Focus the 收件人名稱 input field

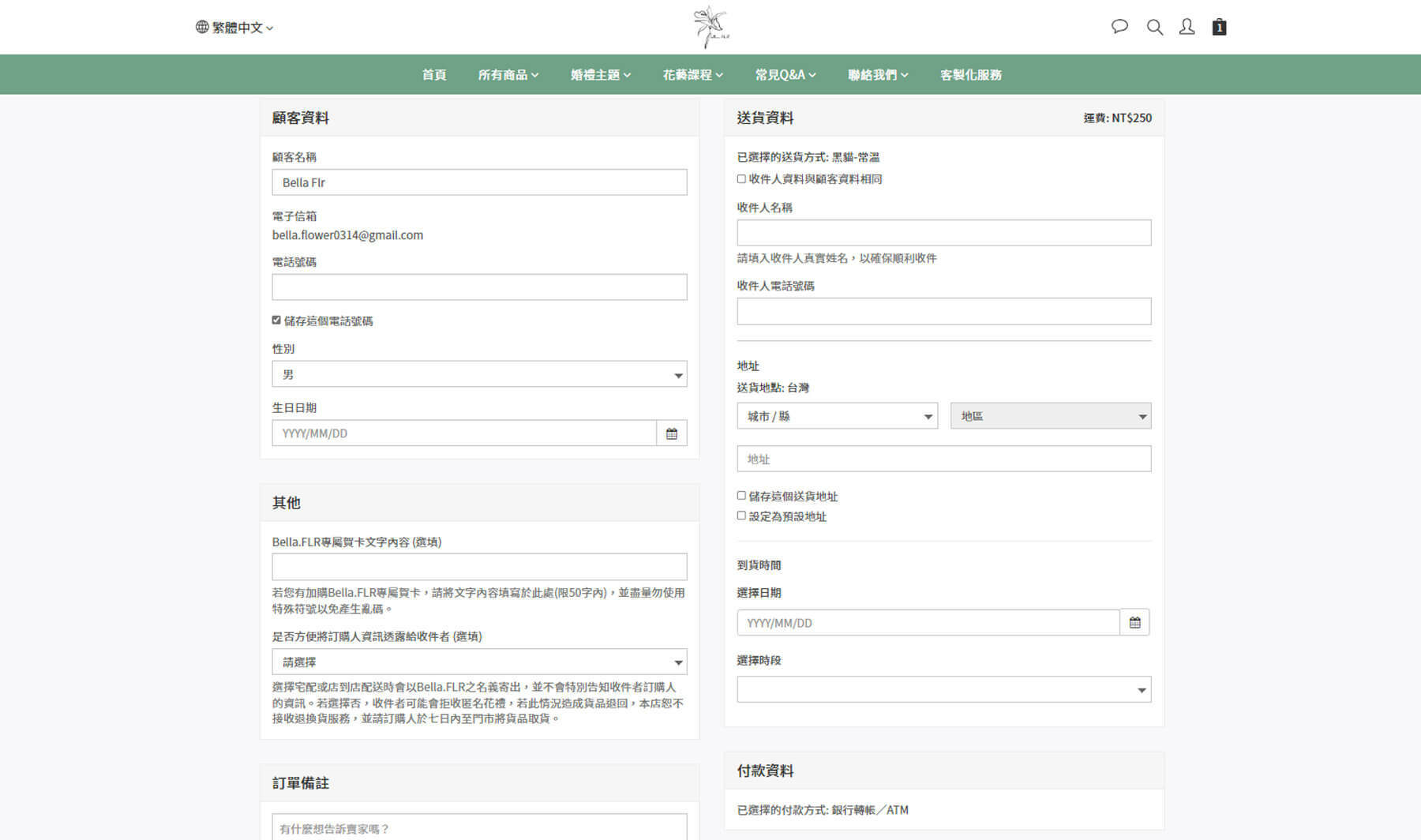pyautogui.click(x=943, y=233)
